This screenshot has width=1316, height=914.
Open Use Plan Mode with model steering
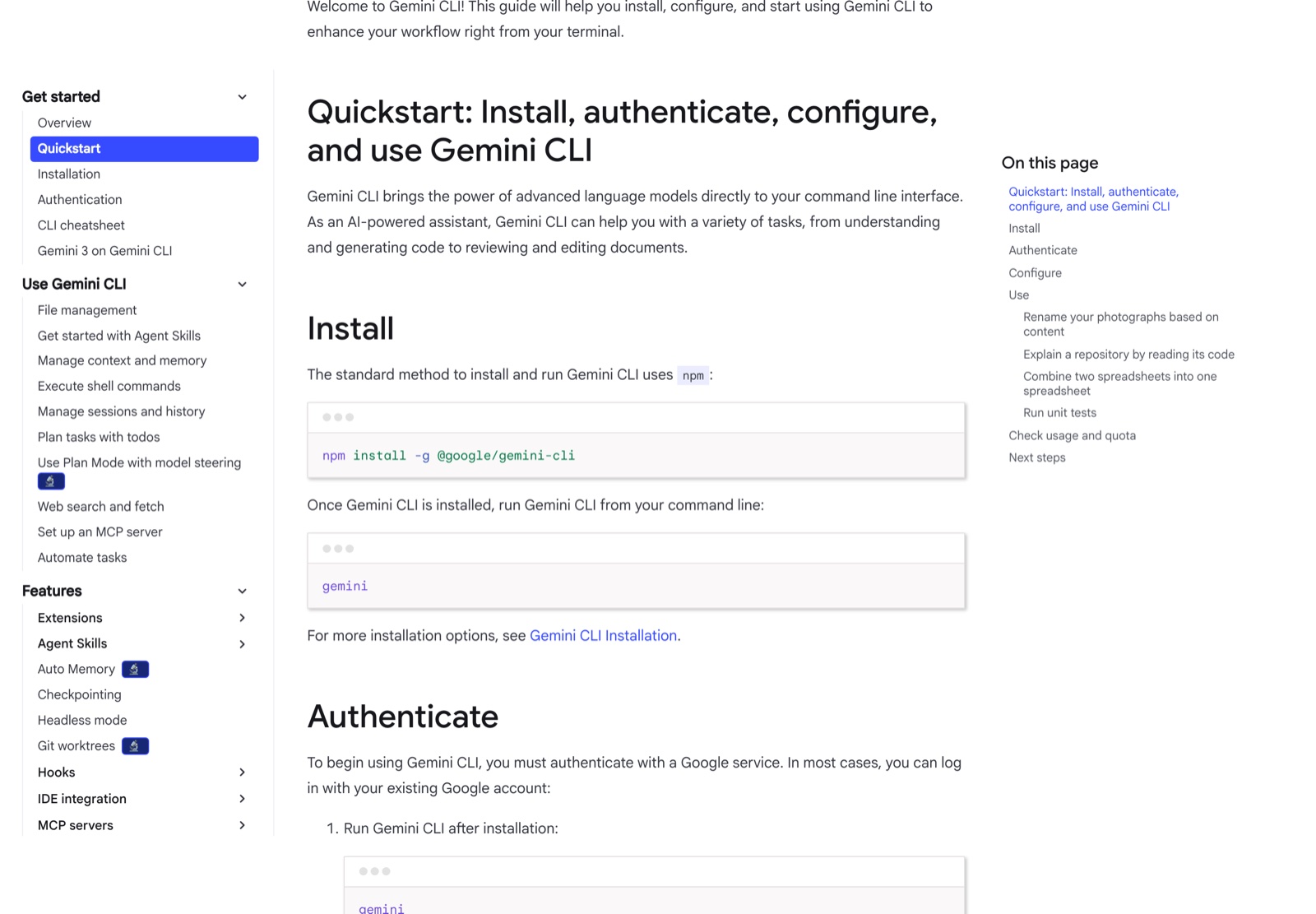click(139, 462)
